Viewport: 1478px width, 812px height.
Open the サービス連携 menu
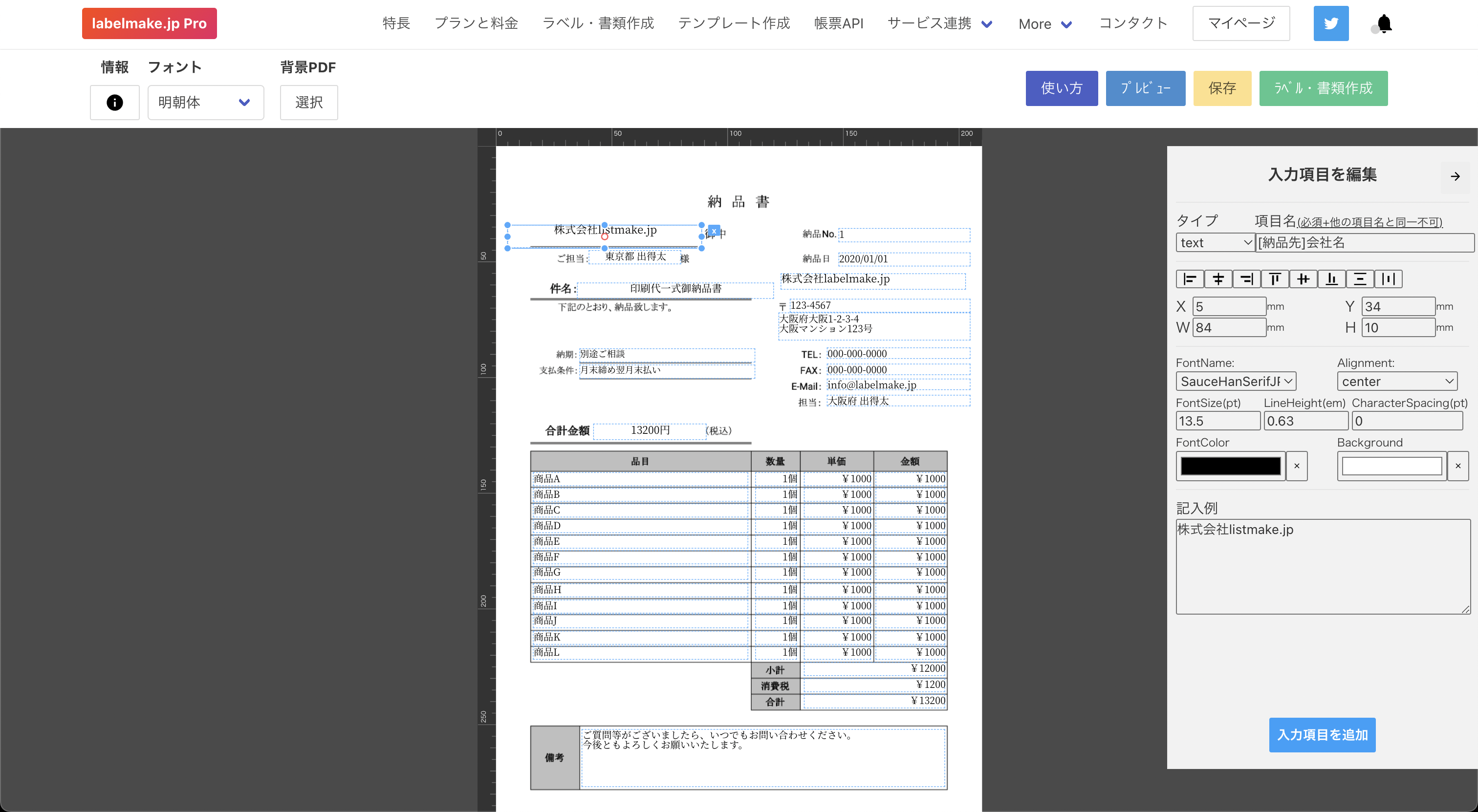(x=939, y=23)
